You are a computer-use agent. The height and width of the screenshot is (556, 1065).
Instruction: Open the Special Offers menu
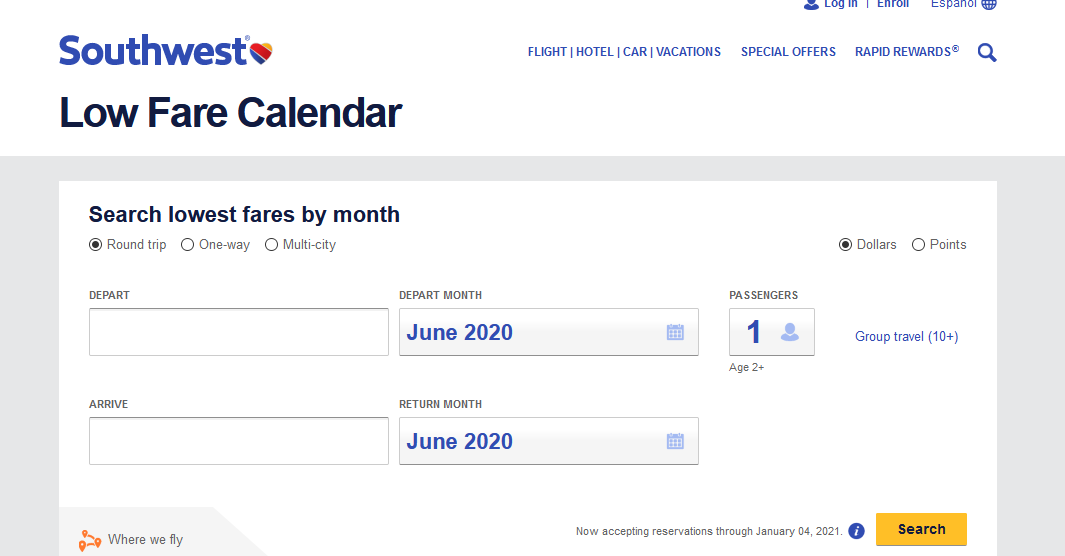tap(788, 52)
